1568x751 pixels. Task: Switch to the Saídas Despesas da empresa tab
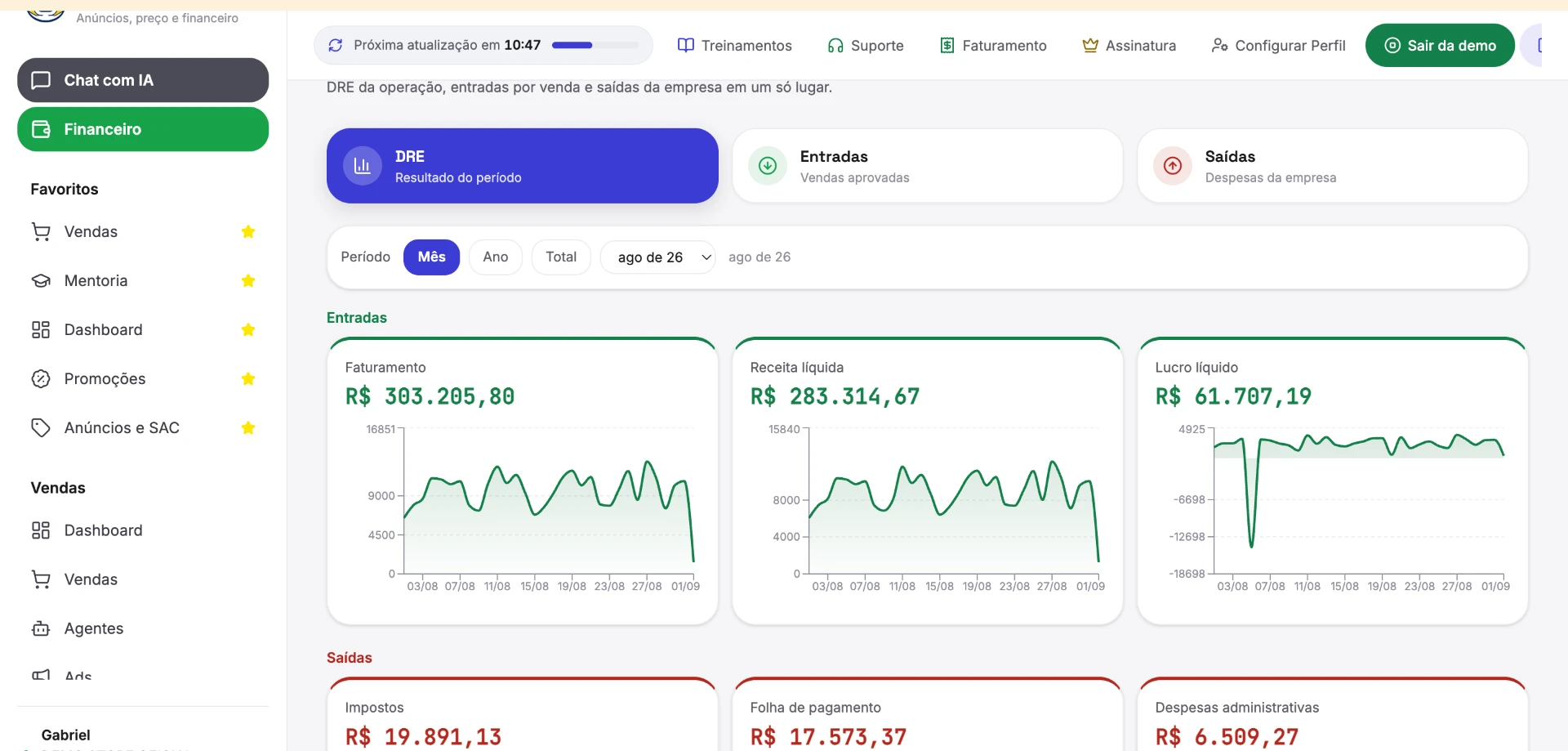click(x=1333, y=166)
